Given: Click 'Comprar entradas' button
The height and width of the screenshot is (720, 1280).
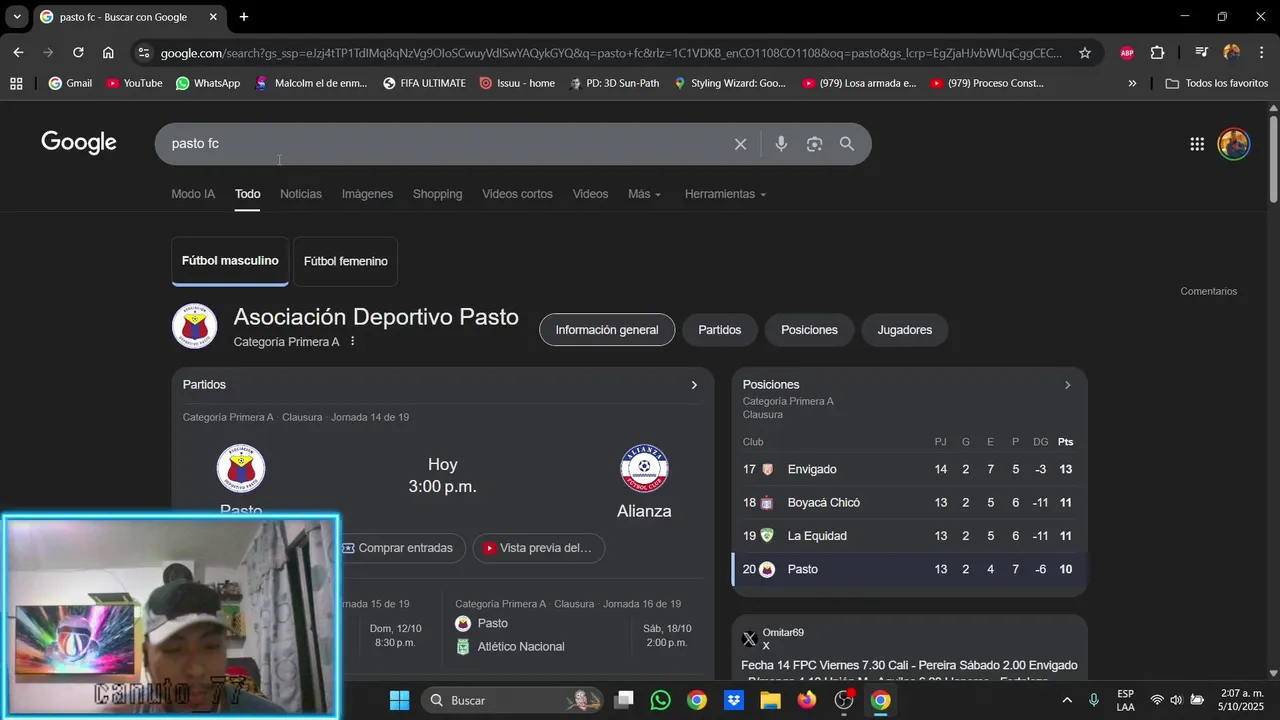Looking at the screenshot, I should pos(398,548).
